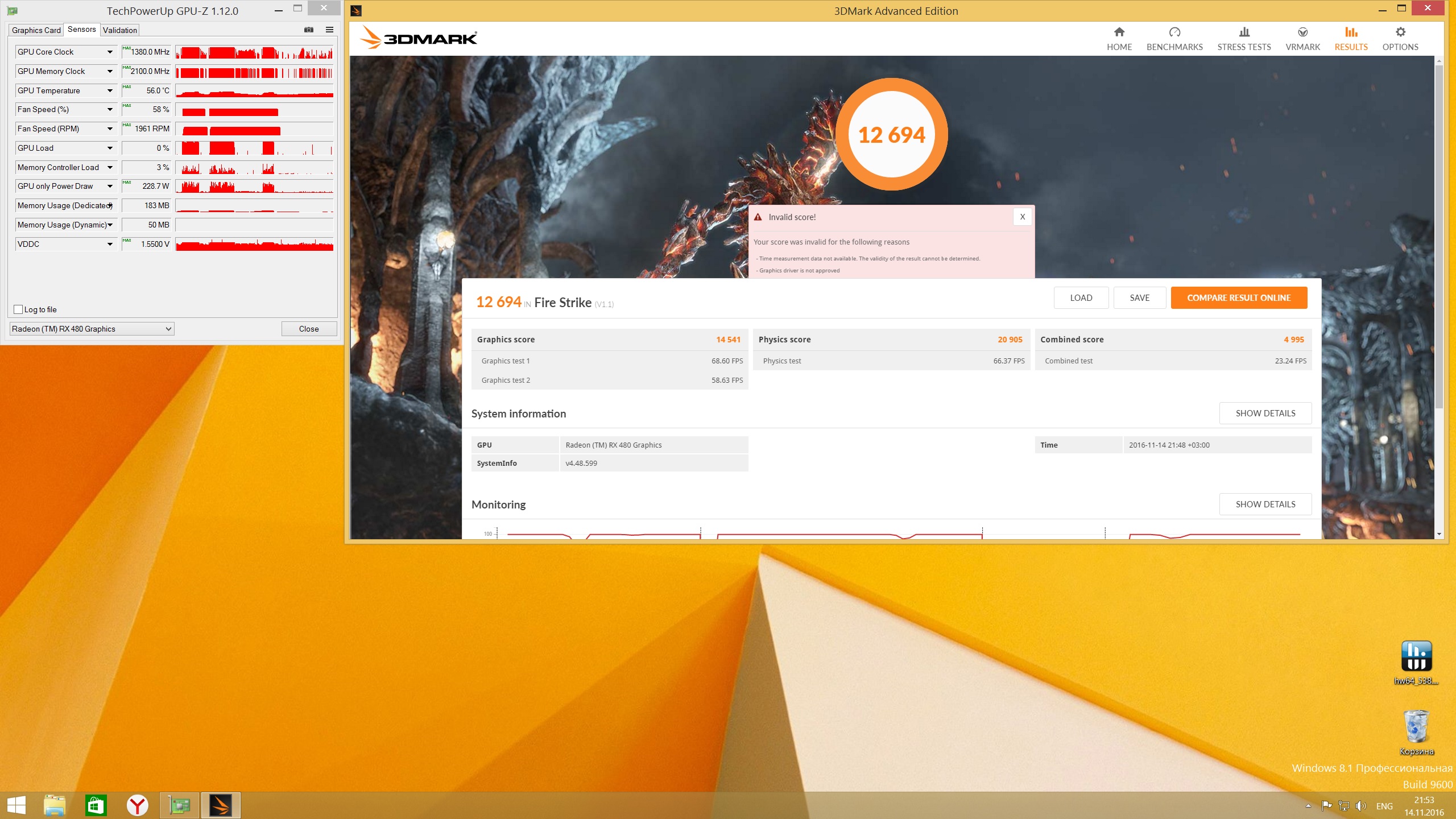Viewport: 1456px width, 819px height.
Task: Dismiss the Invalid score warning
Action: (1022, 217)
